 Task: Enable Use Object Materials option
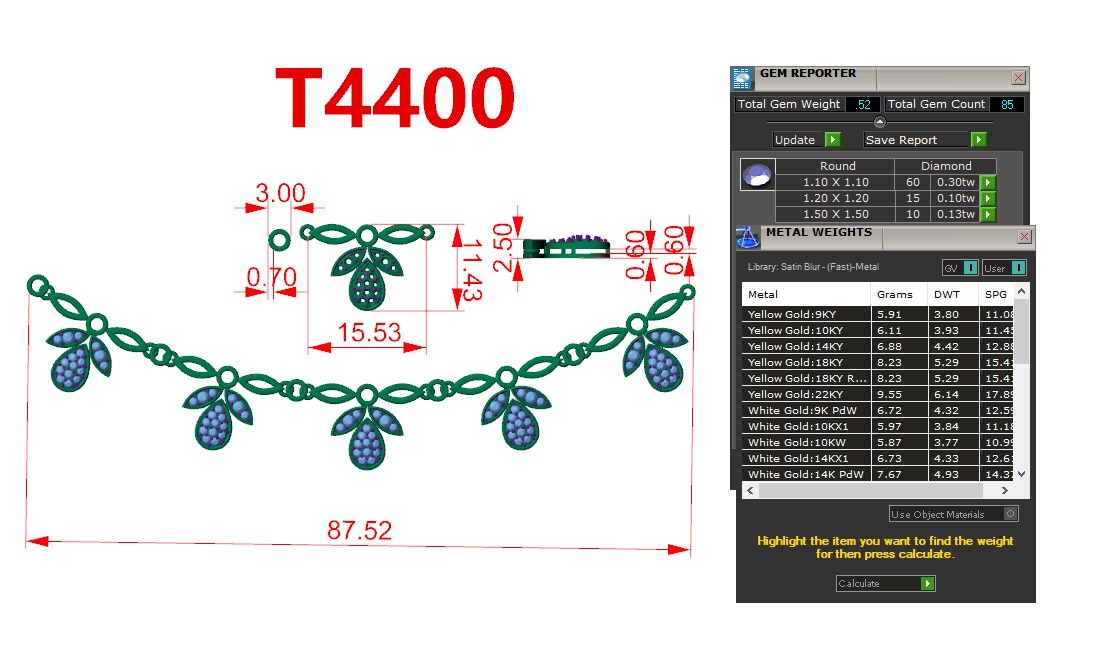pyautogui.click(x=1010, y=514)
